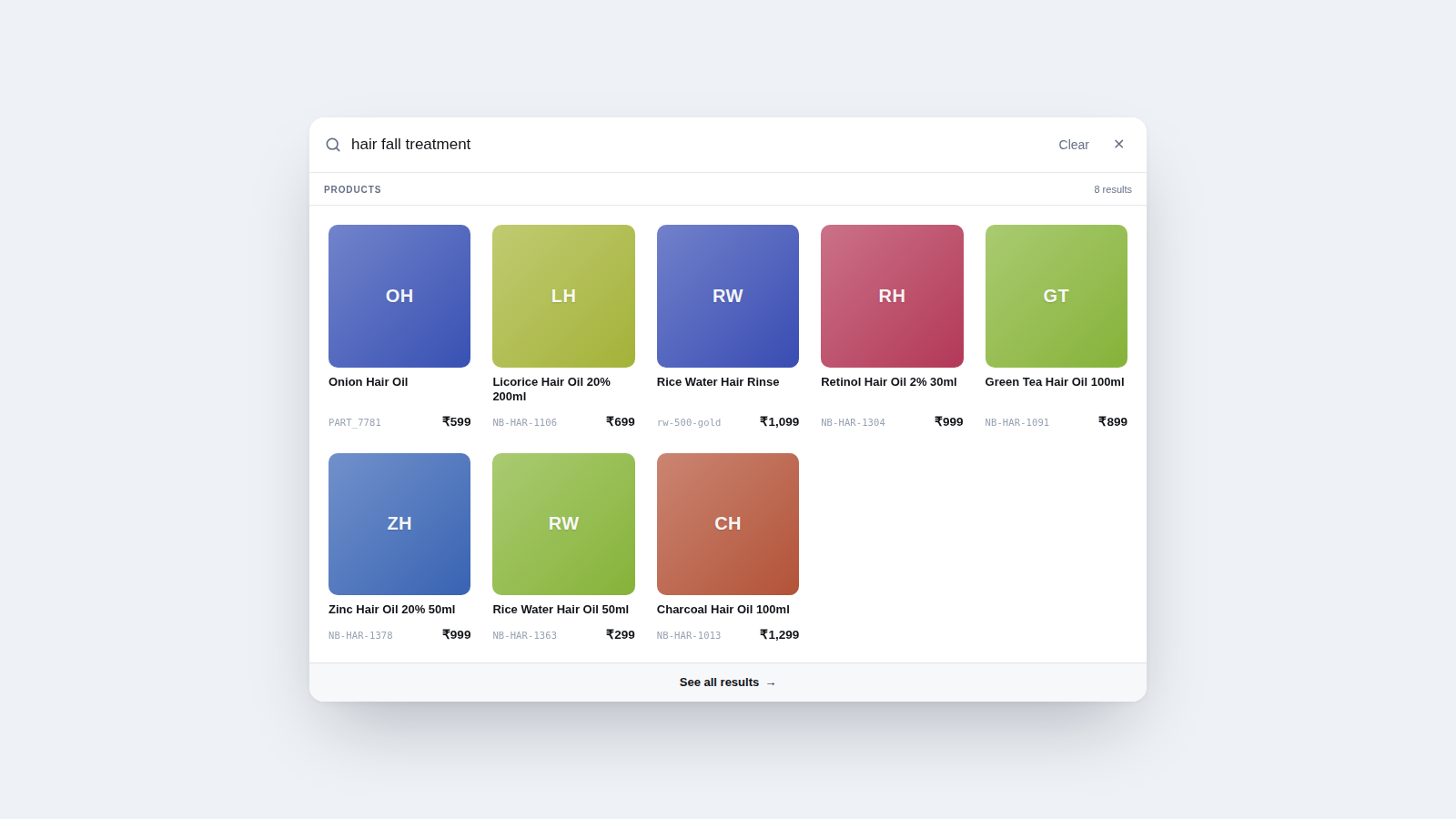Click Zinc Hair Oil 20% 50ml title
The image size is (1456, 819).
pos(392,610)
